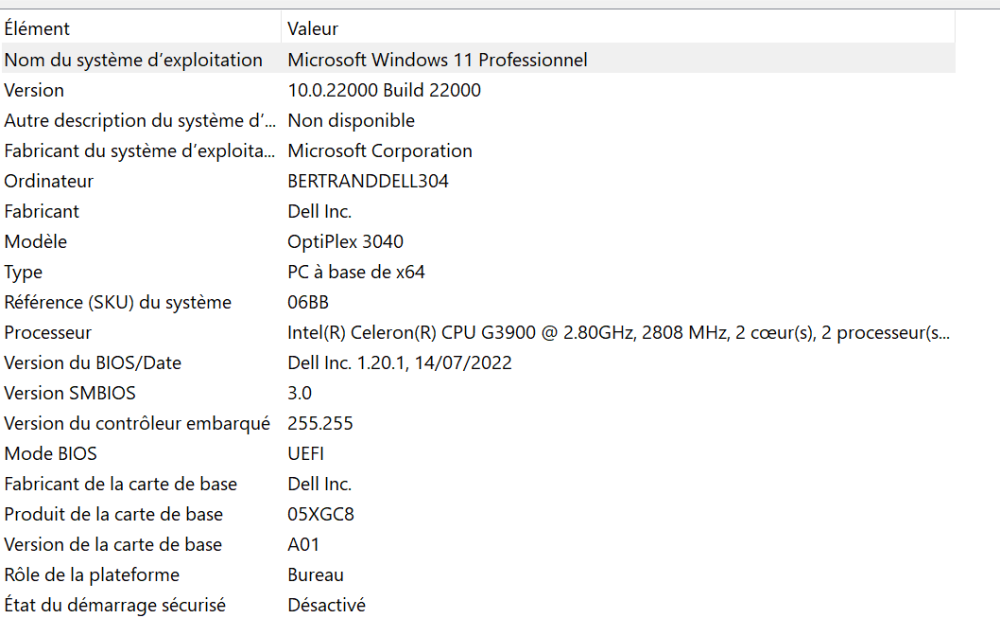The height and width of the screenshot is (618, 1000).
Task: Click the value 'Dell Inc. 1.20.1, 14/07/2022'
Action: click(399, 363)
